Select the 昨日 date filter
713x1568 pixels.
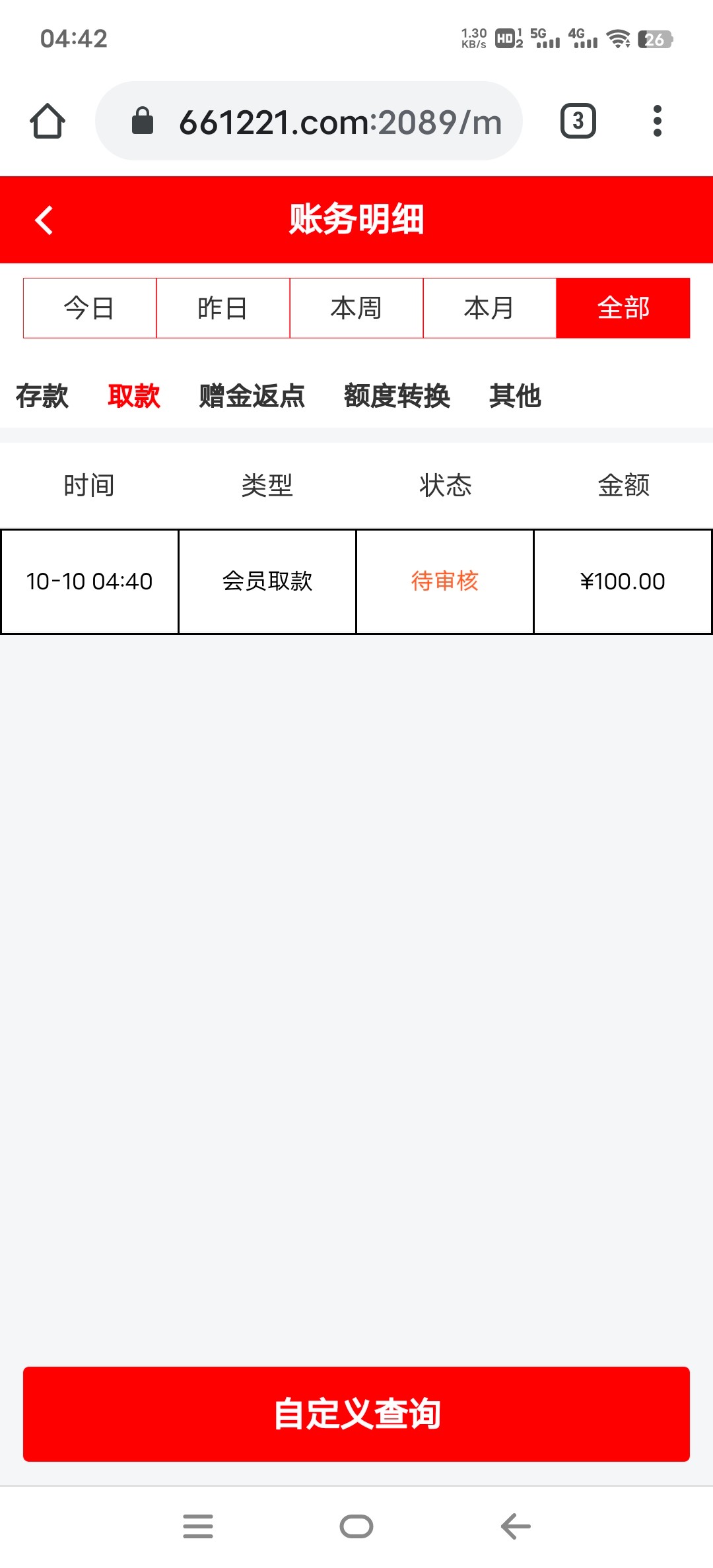coord(223,308)
